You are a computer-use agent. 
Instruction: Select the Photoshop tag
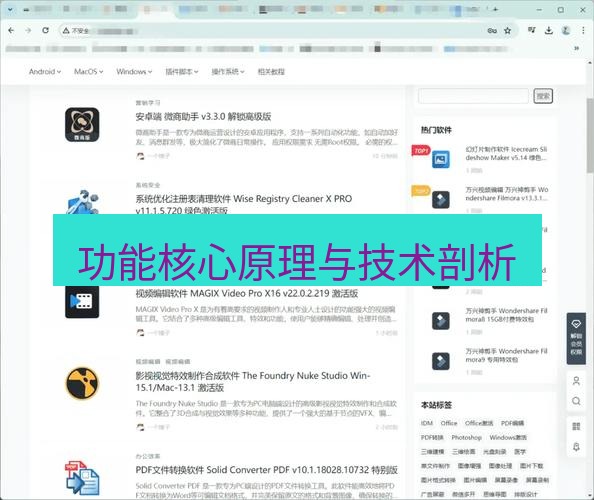point(466,438)
